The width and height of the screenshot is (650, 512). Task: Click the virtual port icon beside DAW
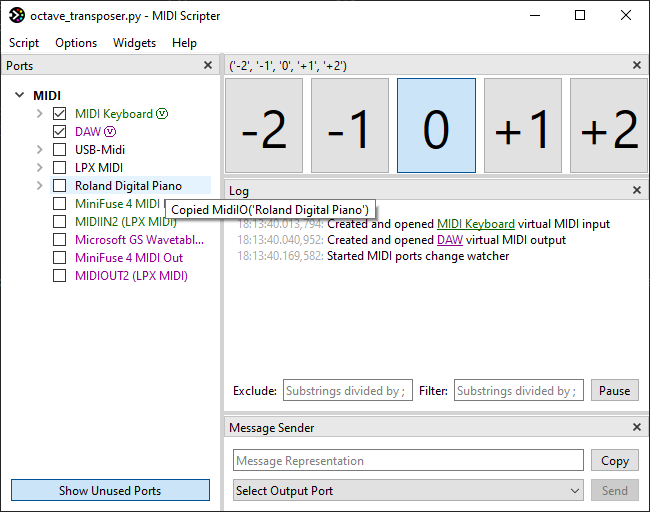[x=110, y=132]
